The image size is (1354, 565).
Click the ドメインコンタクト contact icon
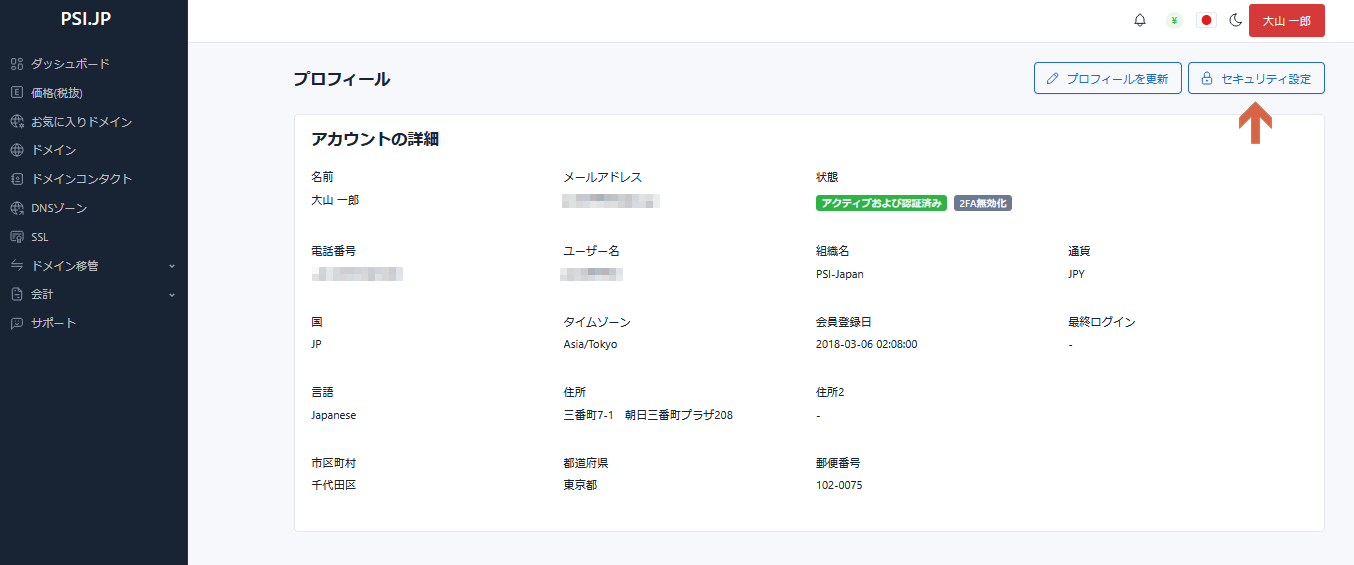click(16, 179)
